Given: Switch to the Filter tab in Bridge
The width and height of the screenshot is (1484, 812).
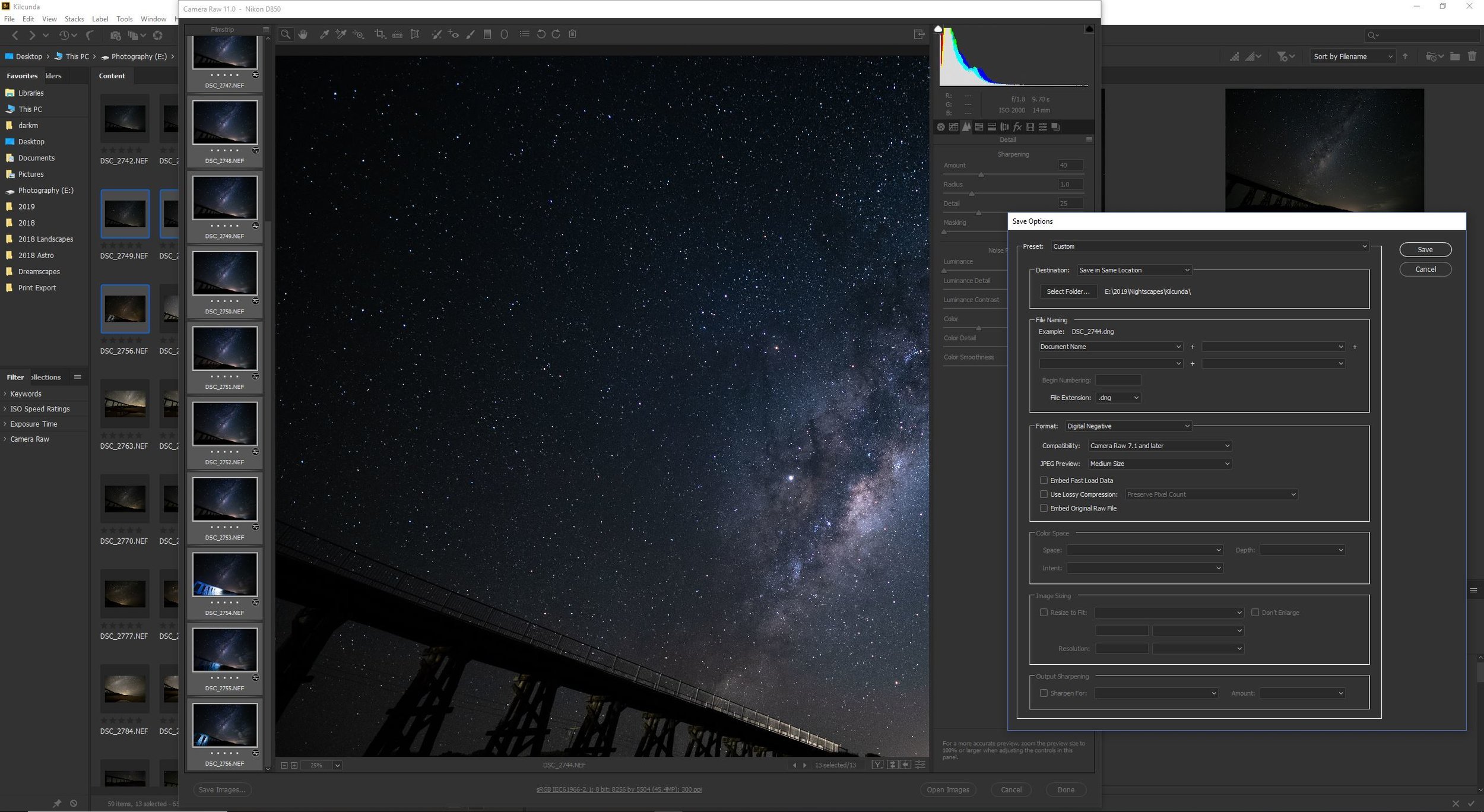Looking at the screenshot, I should tap(15, 377).
